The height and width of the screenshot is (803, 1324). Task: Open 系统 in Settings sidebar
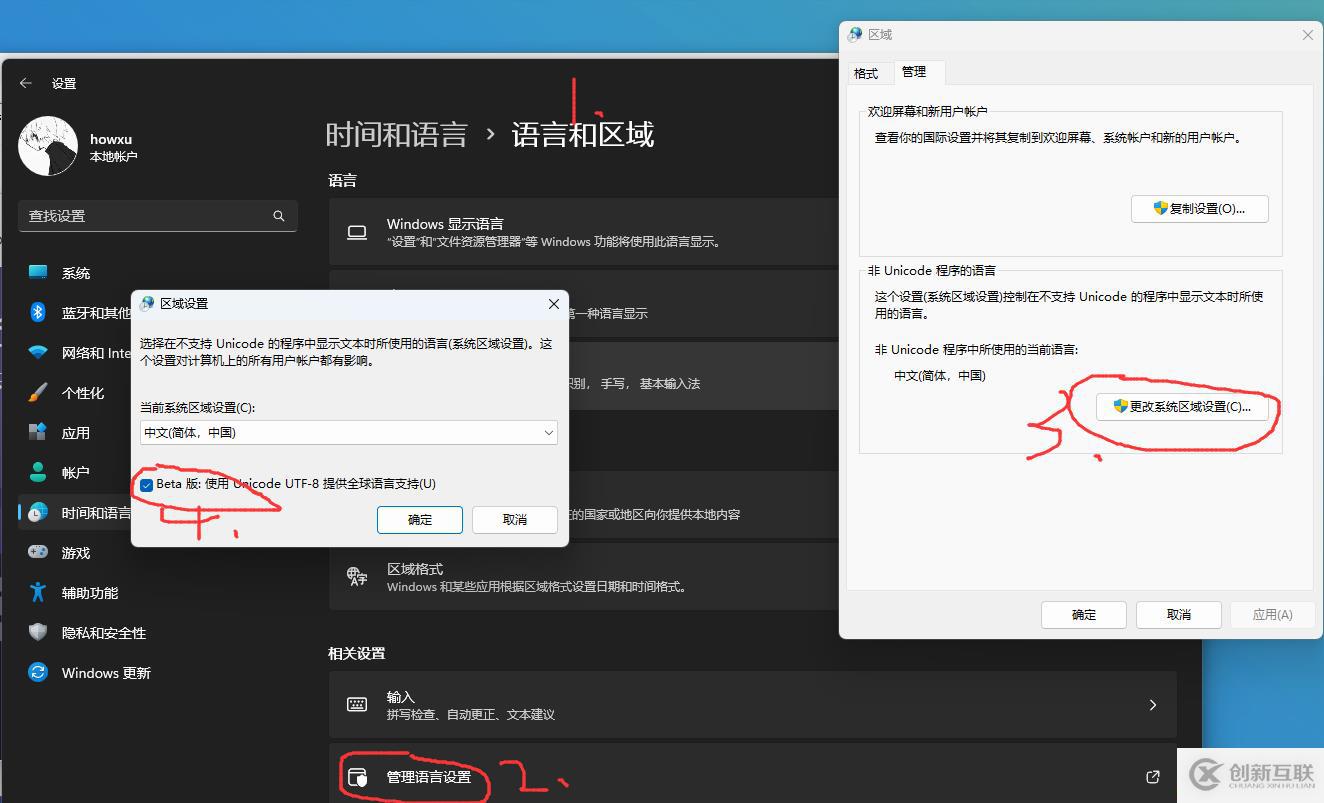point(75,273)
